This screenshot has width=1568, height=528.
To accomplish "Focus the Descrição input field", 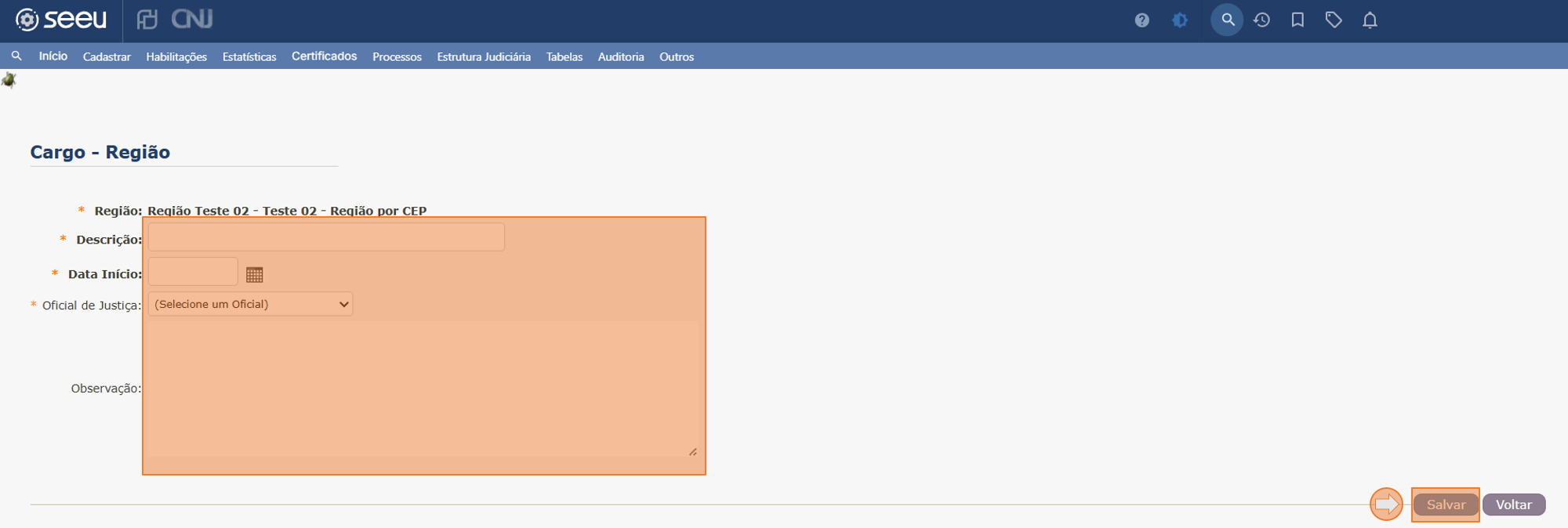I will click(x=326, y=237).
